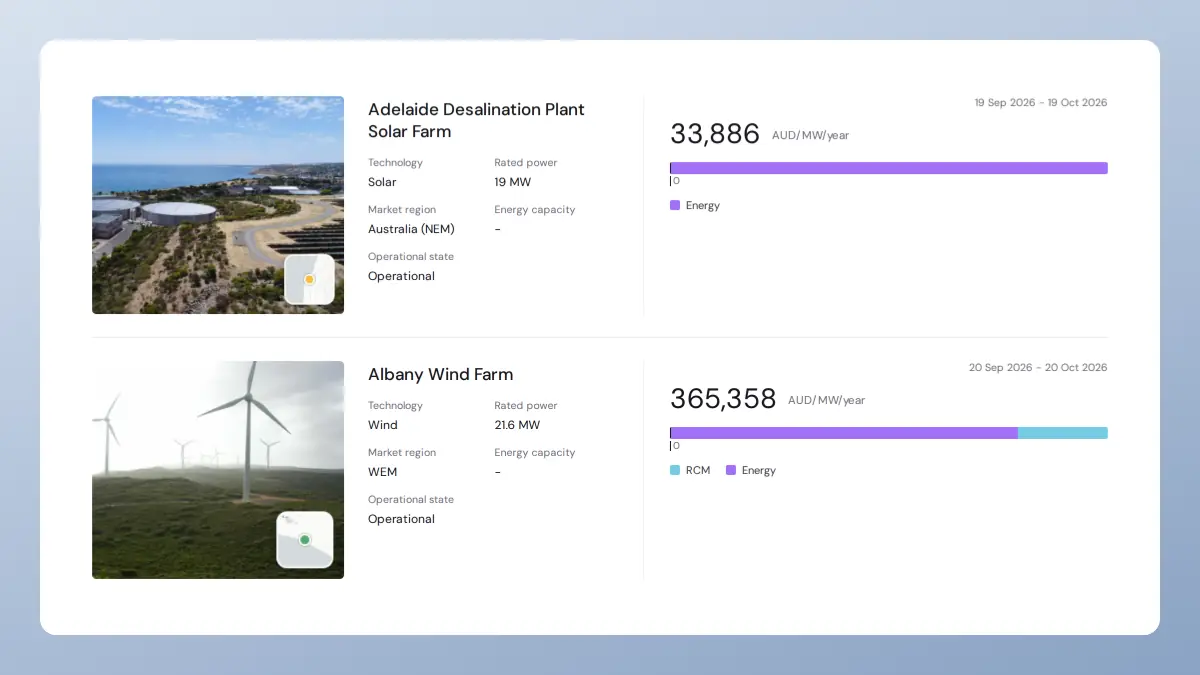This screenshot has width=1200, height=675.
Task: Click the Energy legend swatch under Adelaide bar
Action: coord(675,205)
